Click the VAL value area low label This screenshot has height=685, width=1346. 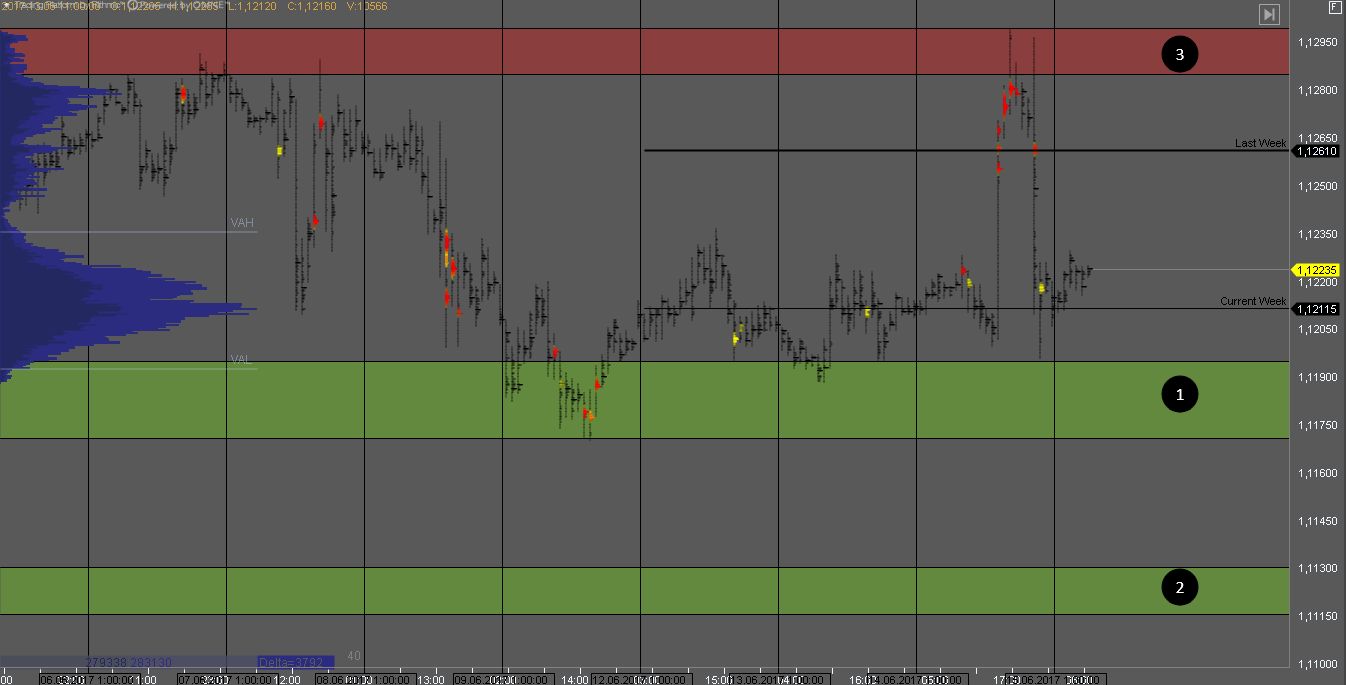[240, 359]
